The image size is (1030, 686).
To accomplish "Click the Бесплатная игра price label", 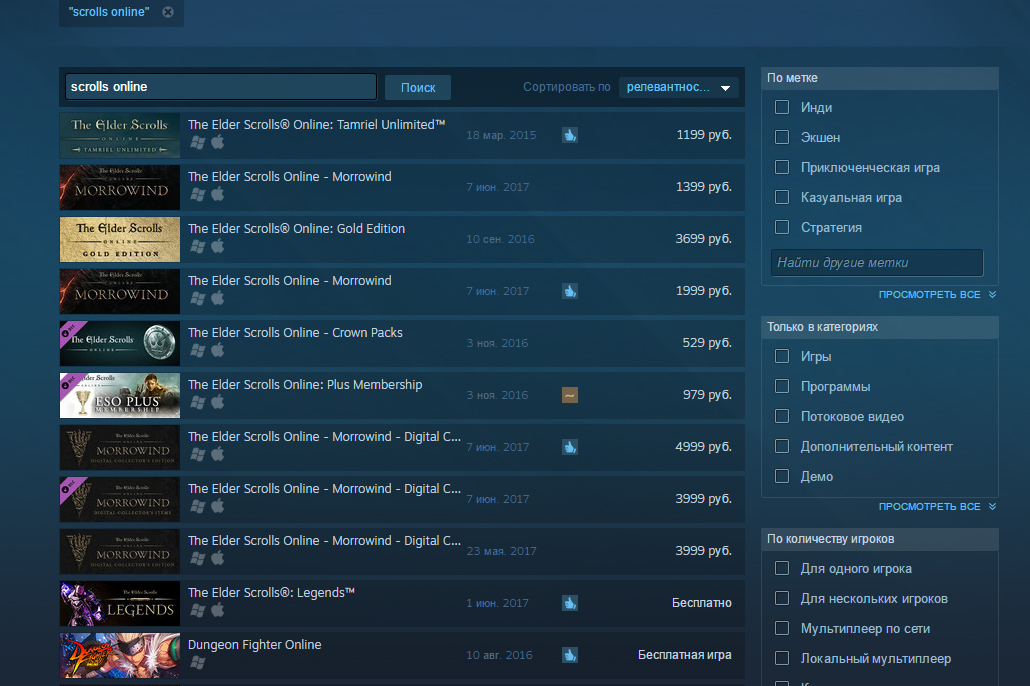I will click(684, 654).
